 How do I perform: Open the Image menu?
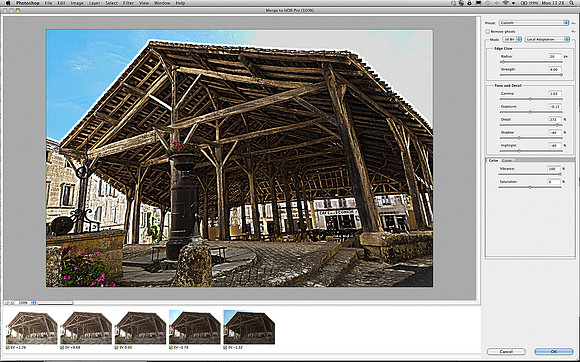pyautogui.click(x=77, y=3)
